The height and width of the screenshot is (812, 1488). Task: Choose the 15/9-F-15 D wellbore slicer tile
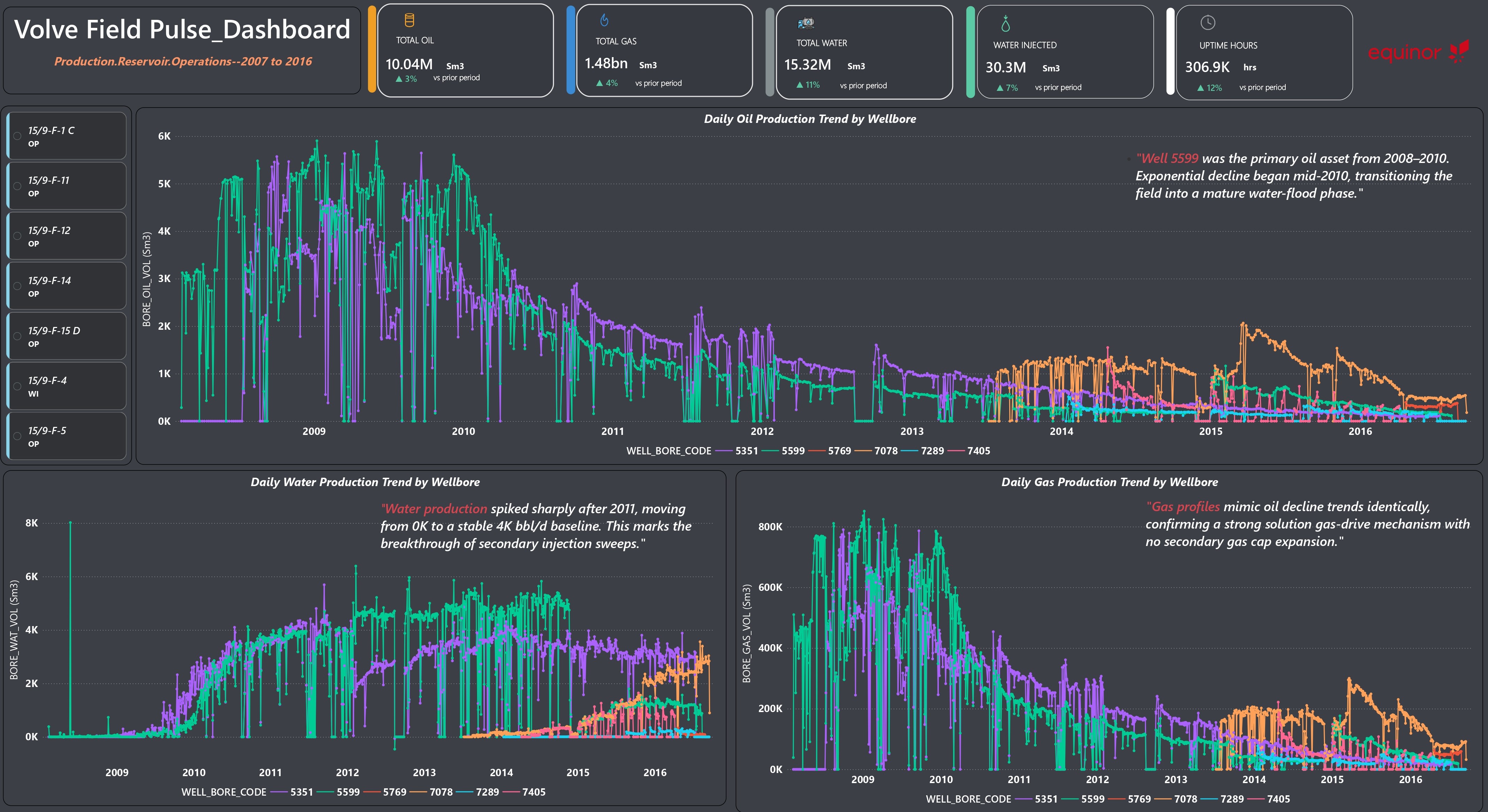pos(67,336)
